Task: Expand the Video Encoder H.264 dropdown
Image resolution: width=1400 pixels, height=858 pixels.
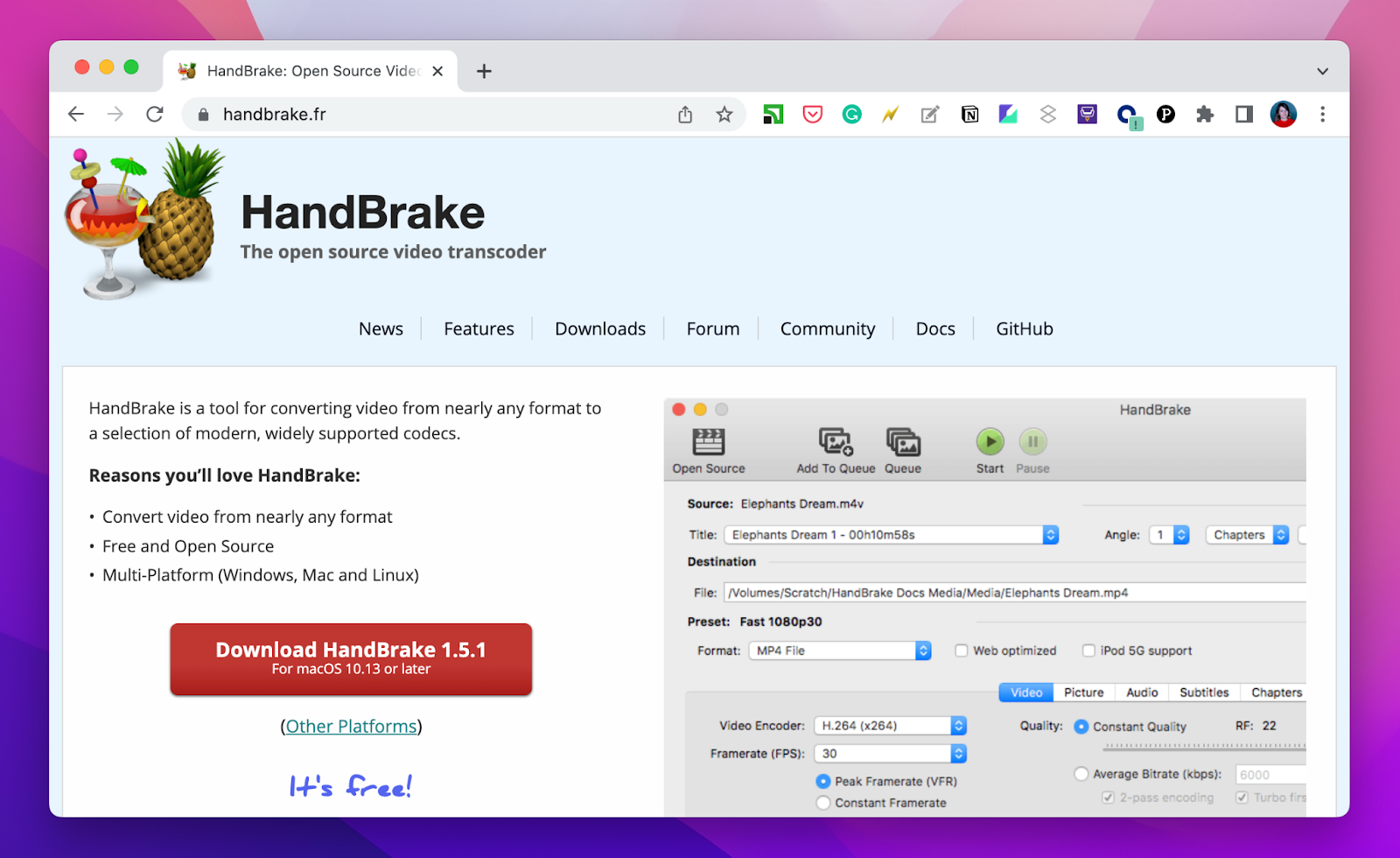Action: coord(890,726)
